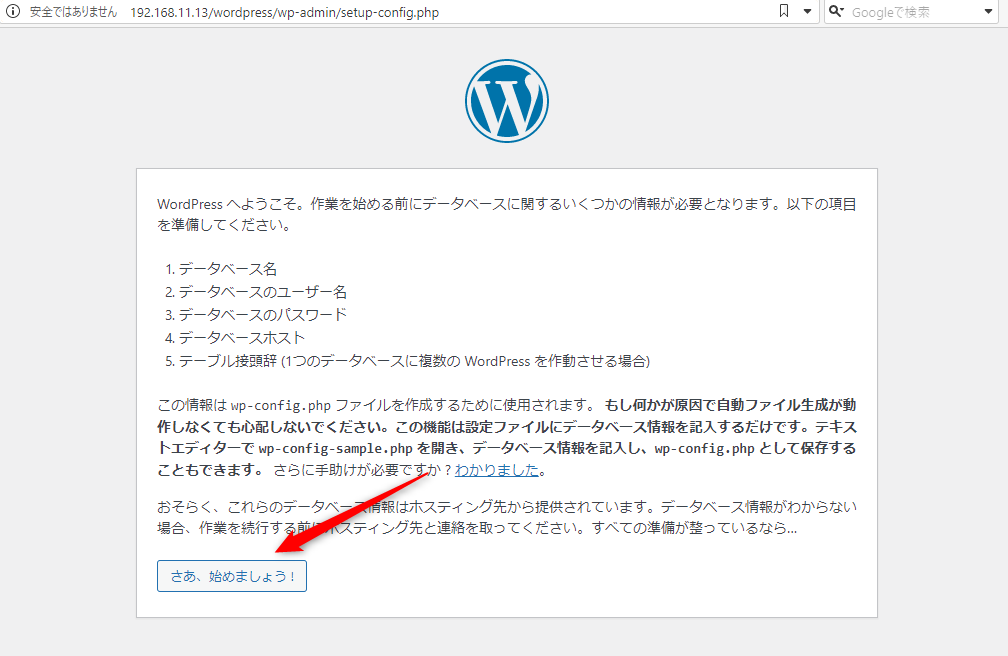
Task: Open the わかりました help link
Action: [x=497, y=470]
